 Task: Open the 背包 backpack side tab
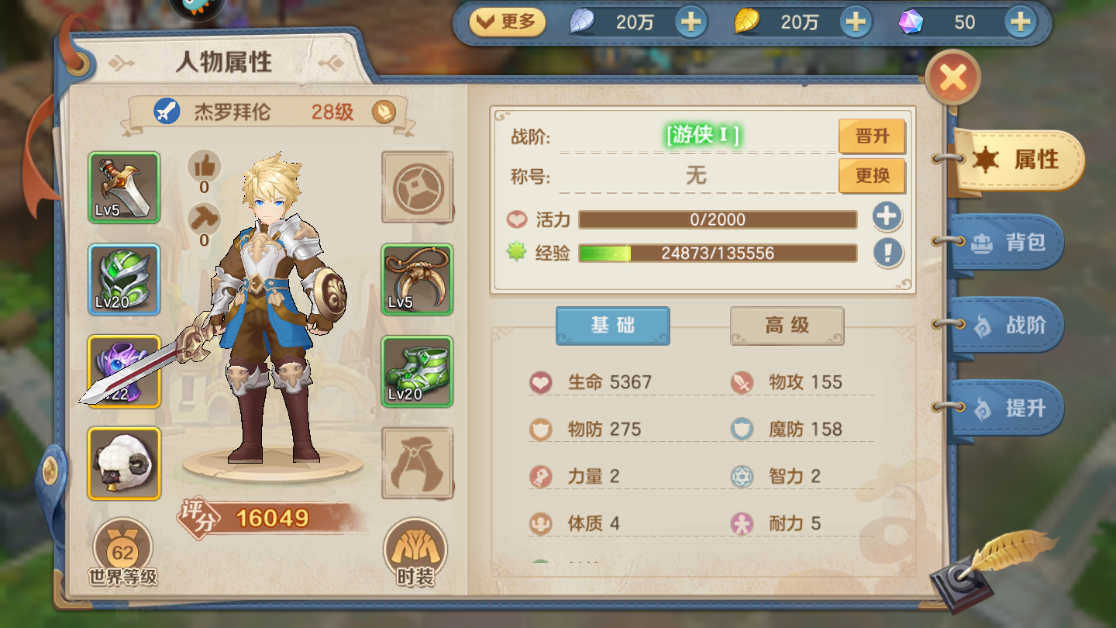[1007, 242]
